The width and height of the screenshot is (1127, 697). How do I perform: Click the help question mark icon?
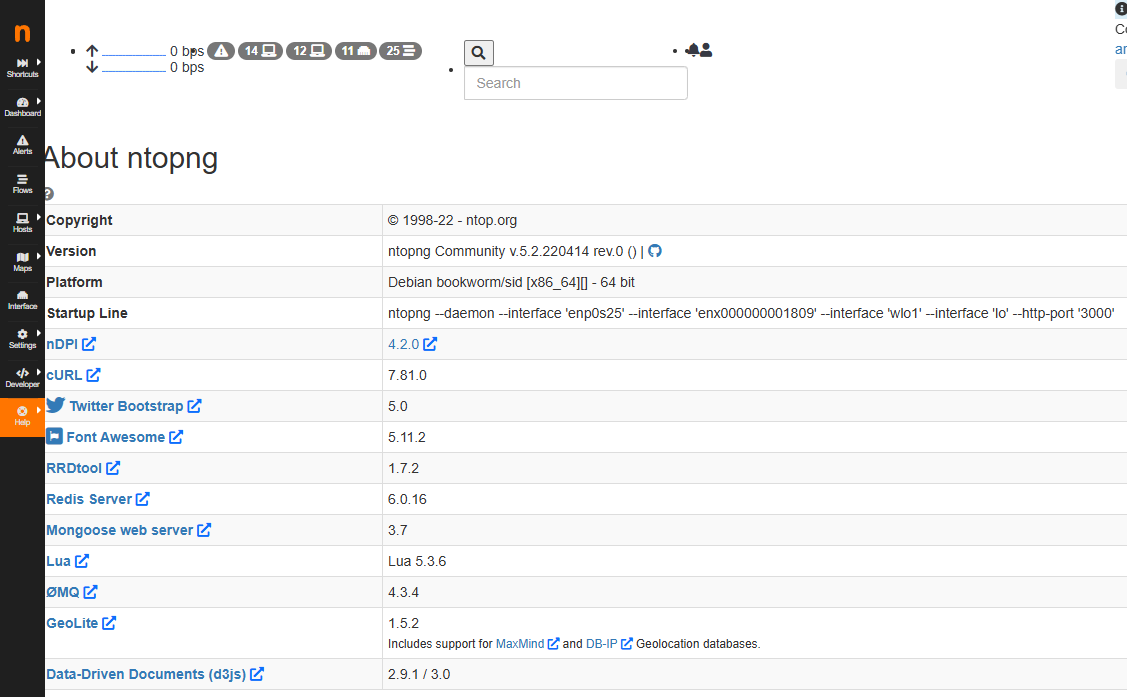(48, 194)
